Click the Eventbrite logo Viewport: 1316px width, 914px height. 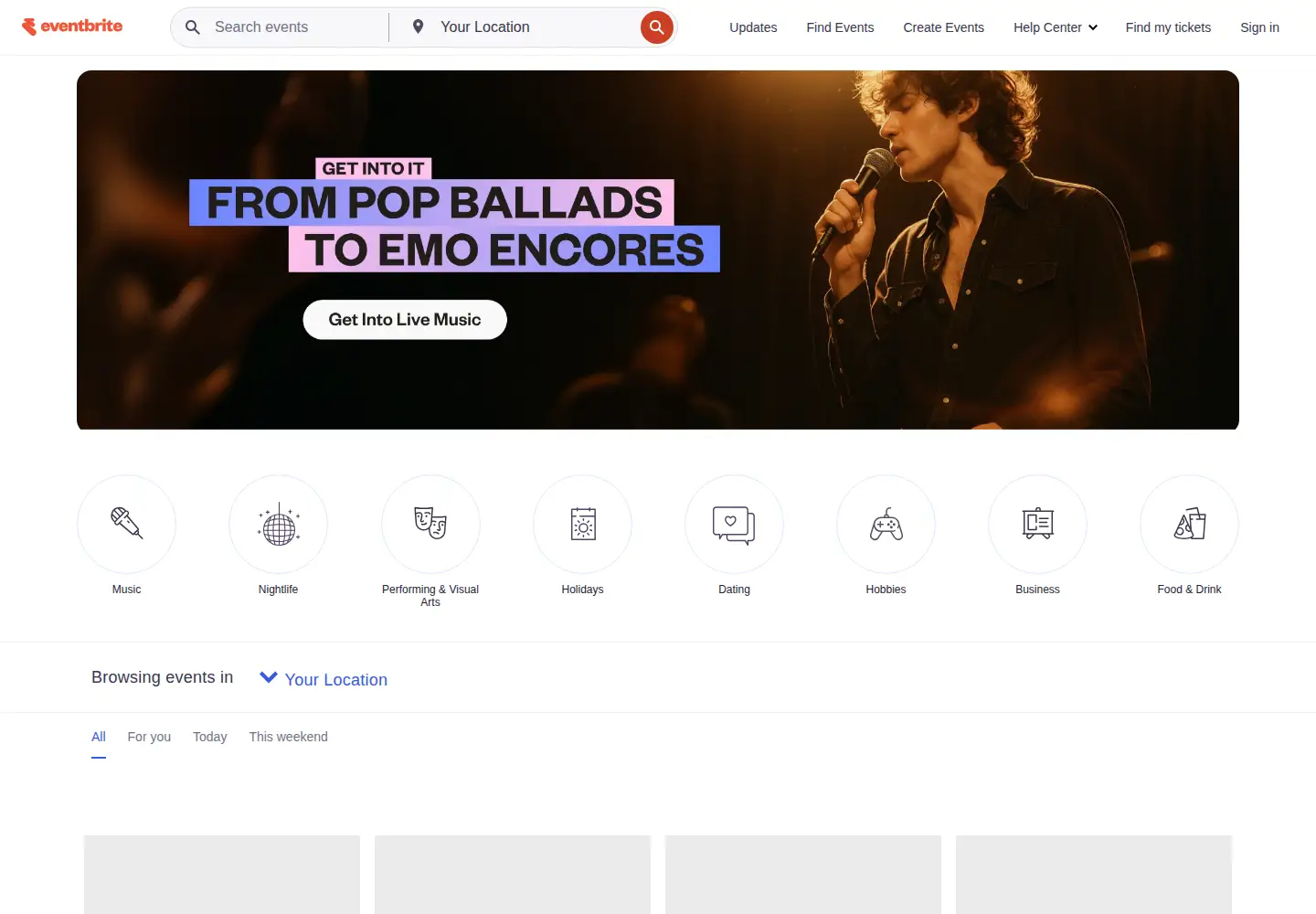72,27
